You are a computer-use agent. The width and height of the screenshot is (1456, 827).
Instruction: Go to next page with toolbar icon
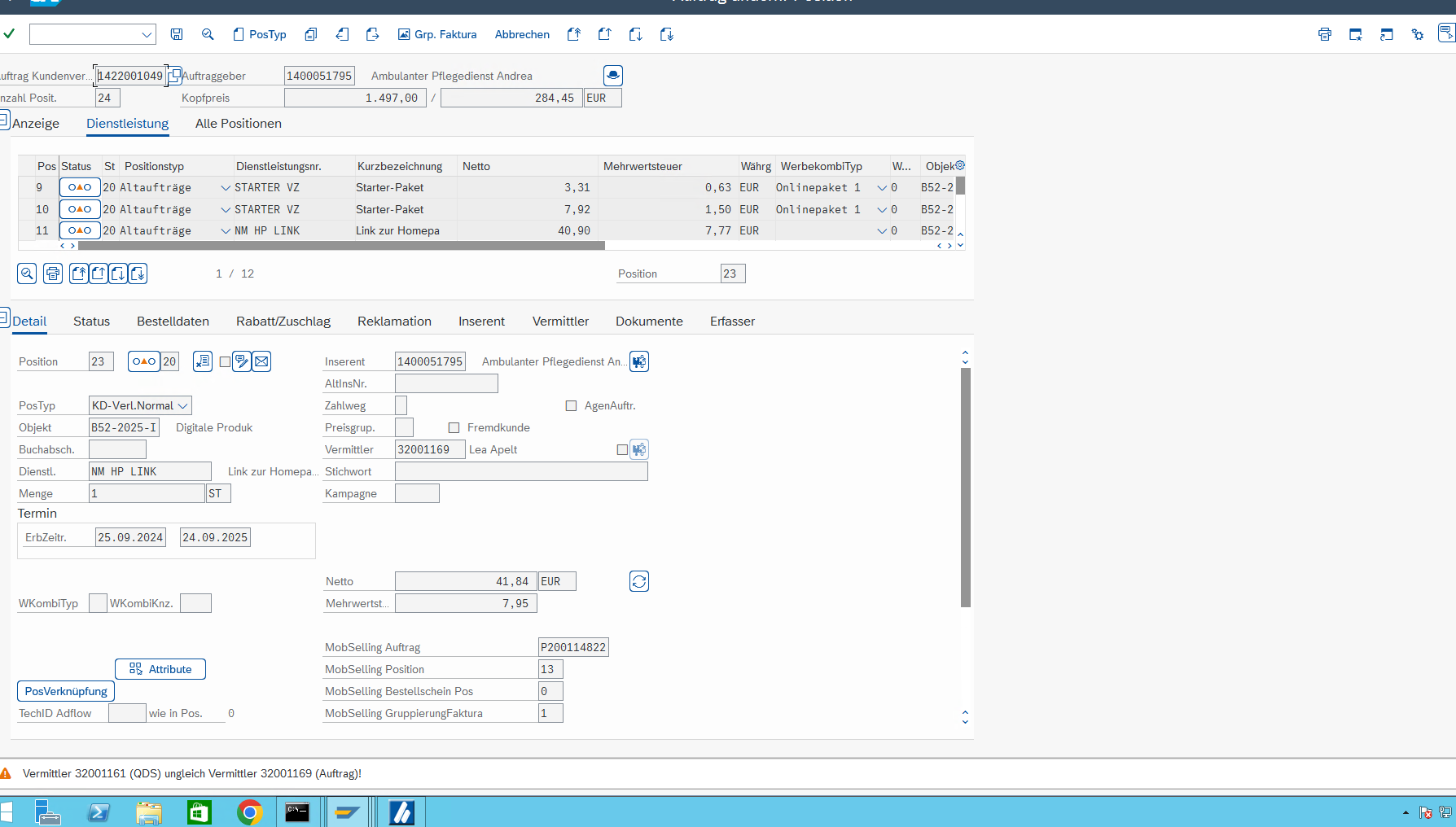pyautogui.click(x=636, y=34)
